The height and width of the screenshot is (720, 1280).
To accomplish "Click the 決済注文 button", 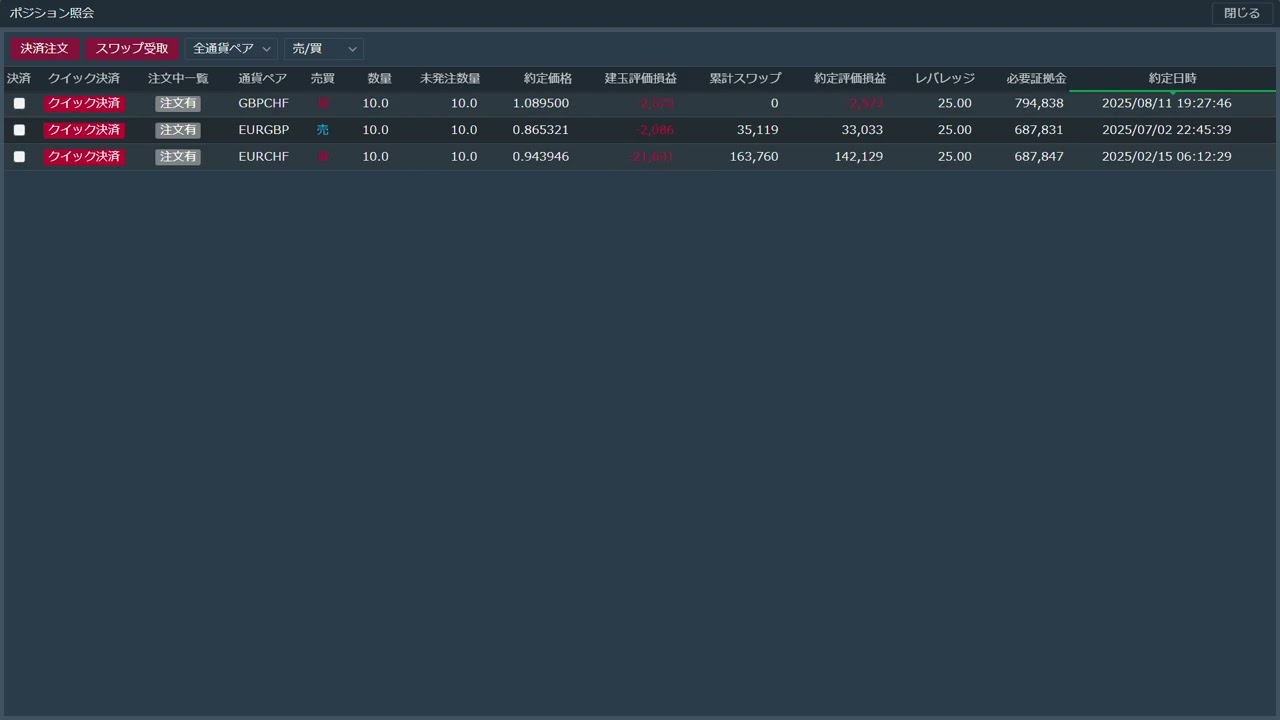I will [x=45, y=49].
